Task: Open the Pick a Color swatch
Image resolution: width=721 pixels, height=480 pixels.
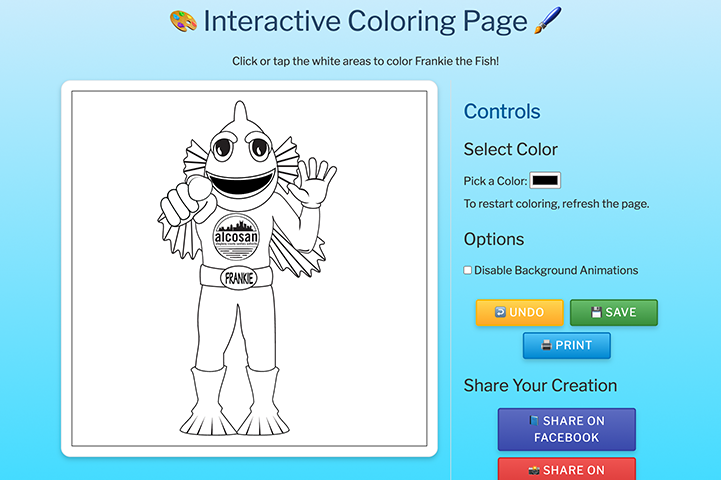Action: tap(545, 180)
